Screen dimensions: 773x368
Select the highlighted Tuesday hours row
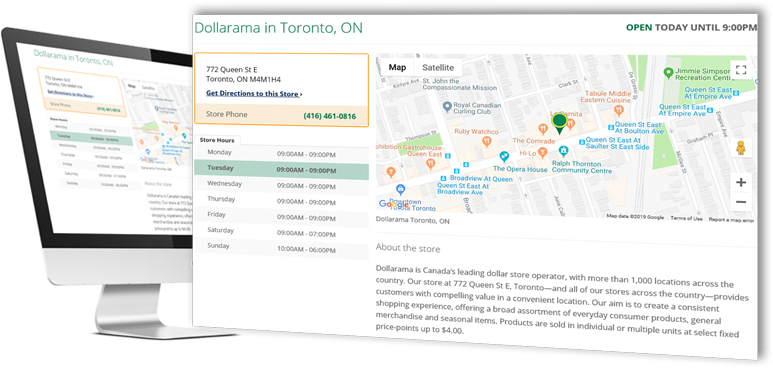281,170
